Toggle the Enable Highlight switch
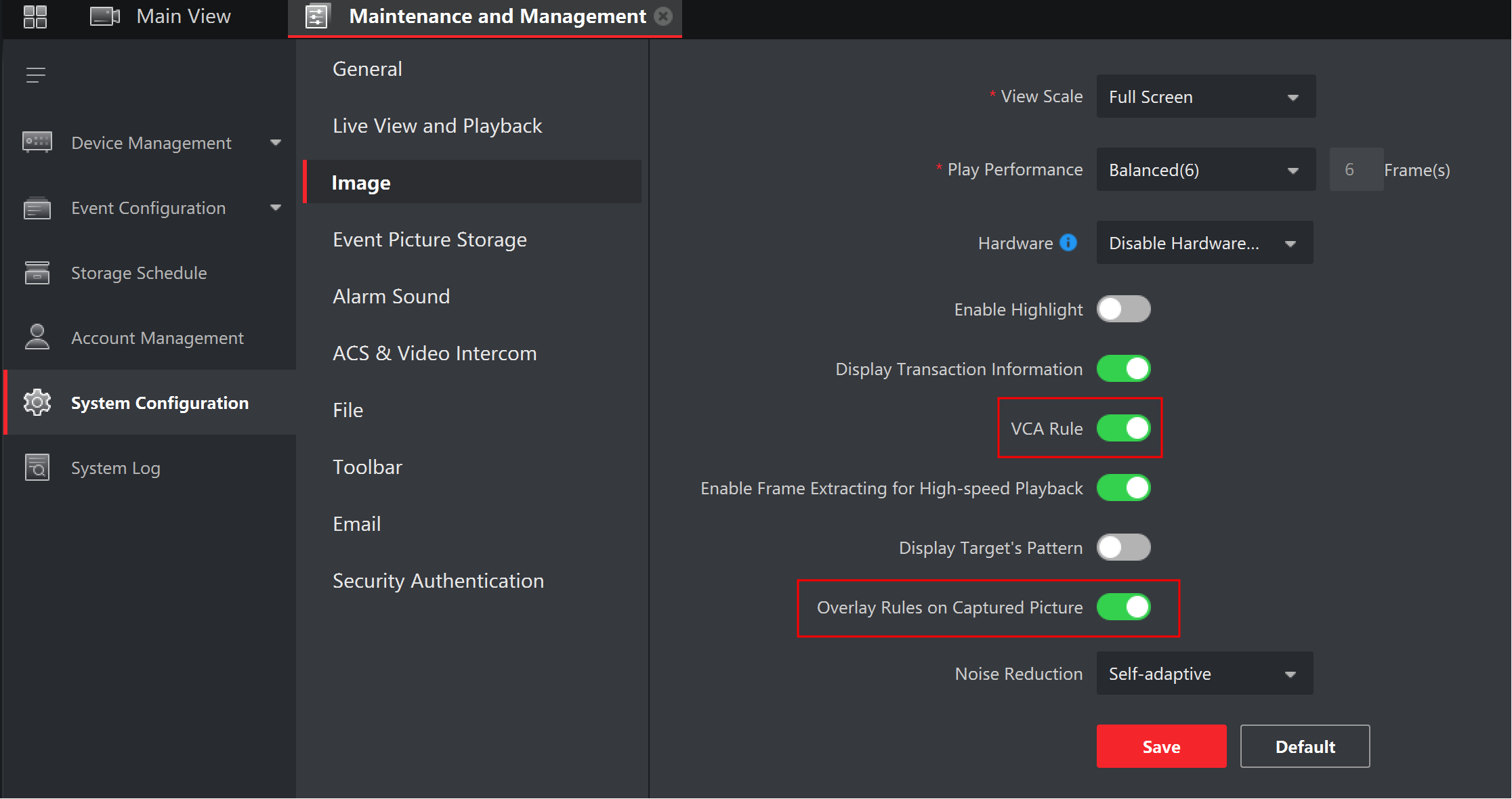1512x799 pixels. point(1122,309)
